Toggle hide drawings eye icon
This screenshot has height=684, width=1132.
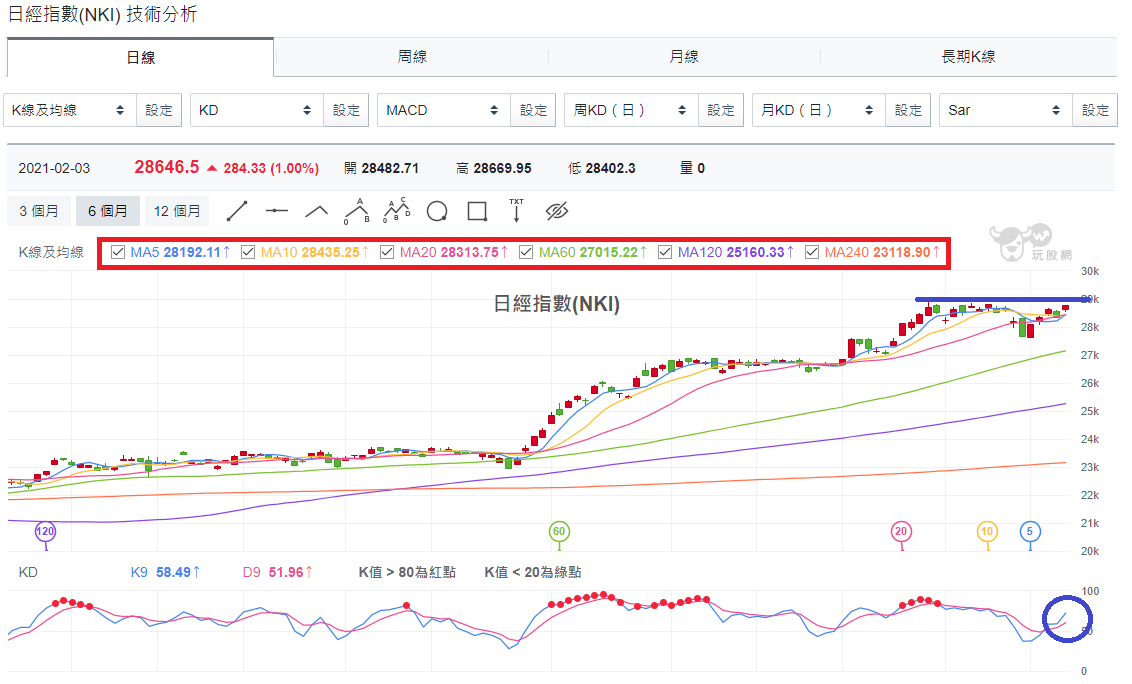pyautogui.click(x=557, y=211)
